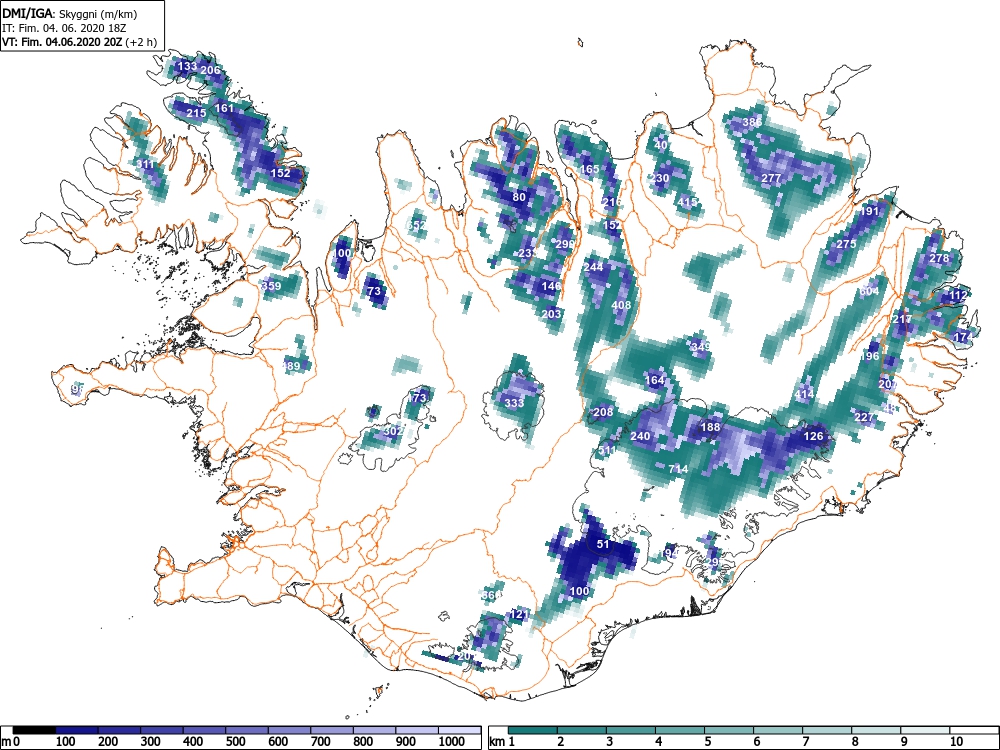Click the visibility value '188' on the map

coord(710,427)
